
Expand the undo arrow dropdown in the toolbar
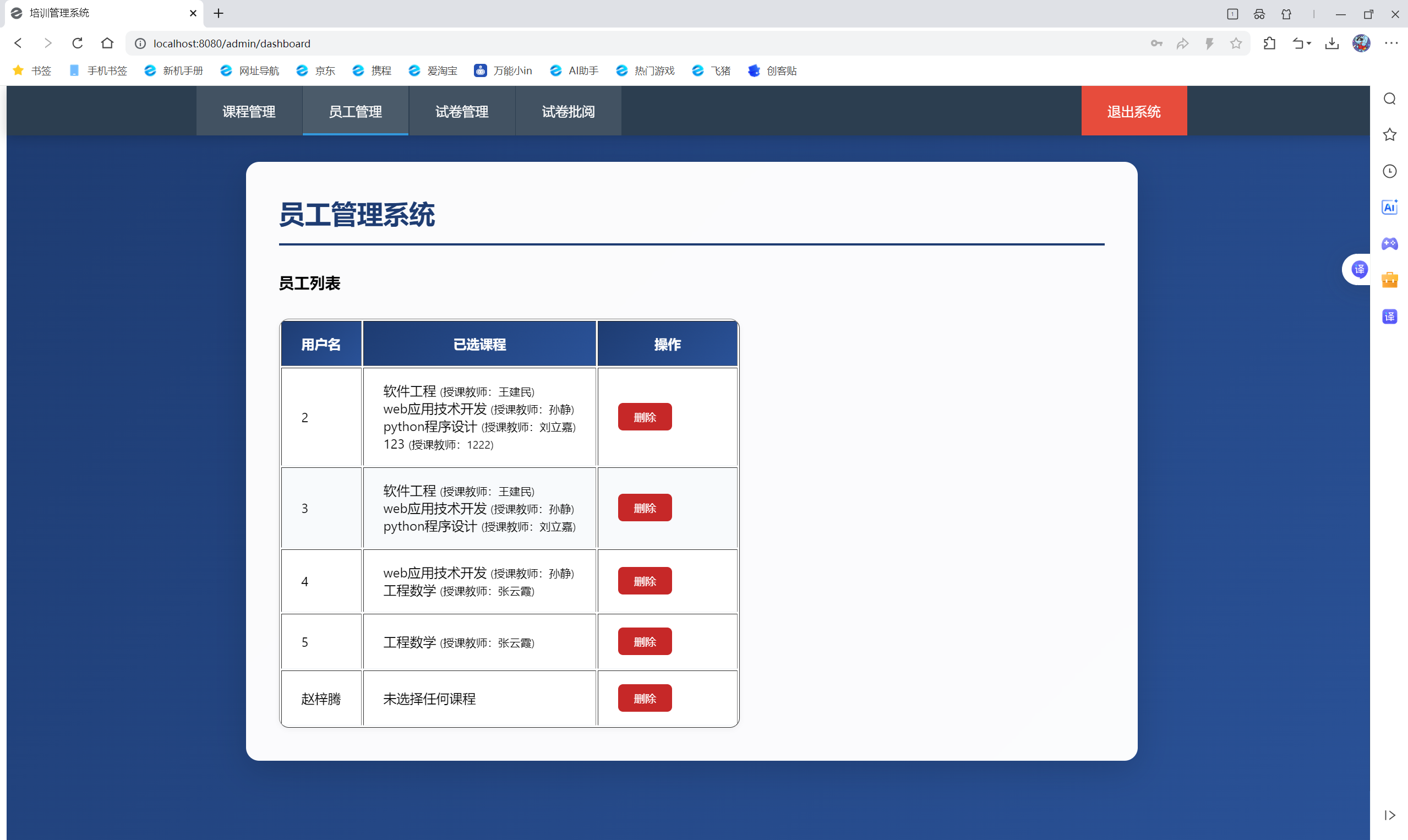(x=1309, y=43)
